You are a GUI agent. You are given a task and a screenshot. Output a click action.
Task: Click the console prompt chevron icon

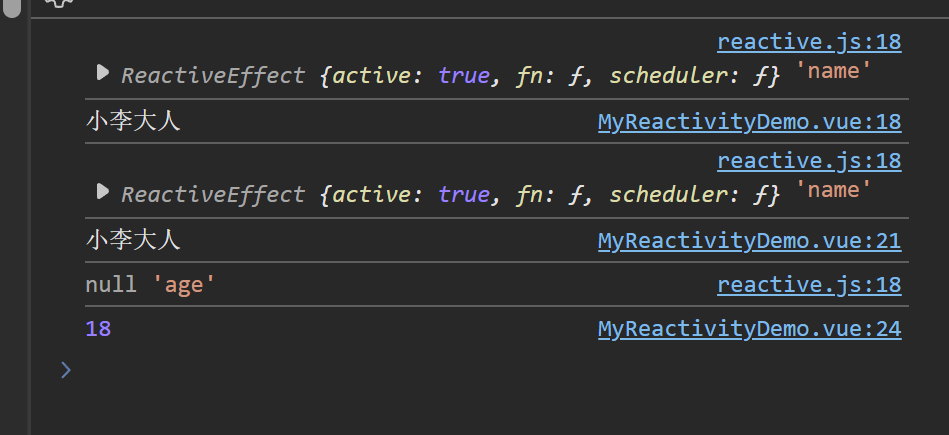point(66,370)
